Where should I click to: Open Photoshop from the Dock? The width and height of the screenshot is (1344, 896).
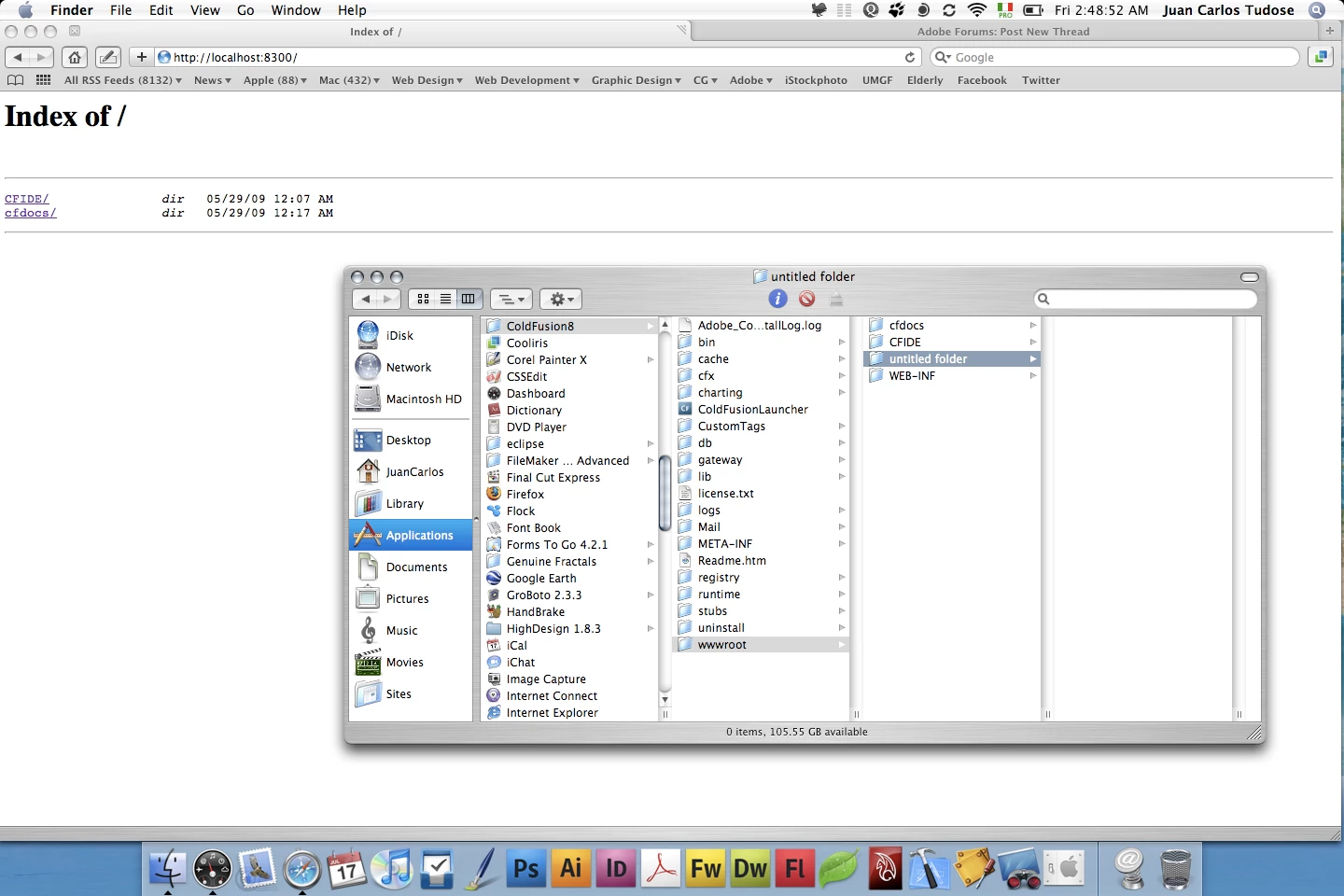(x=526, y=869)
